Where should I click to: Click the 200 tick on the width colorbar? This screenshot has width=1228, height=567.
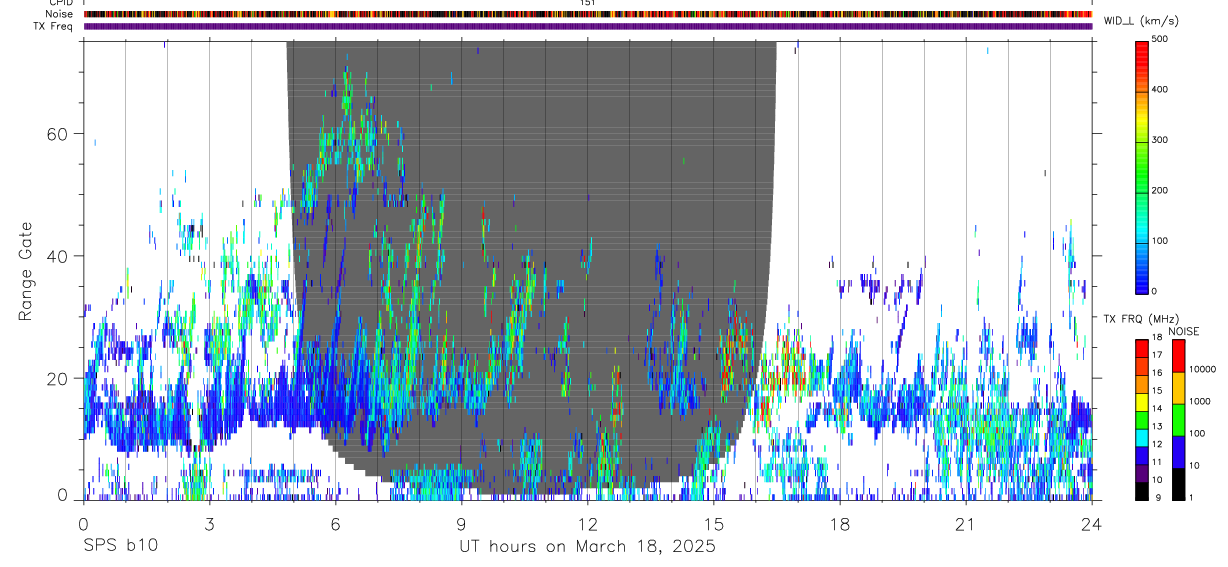[x=1160, y=190]
